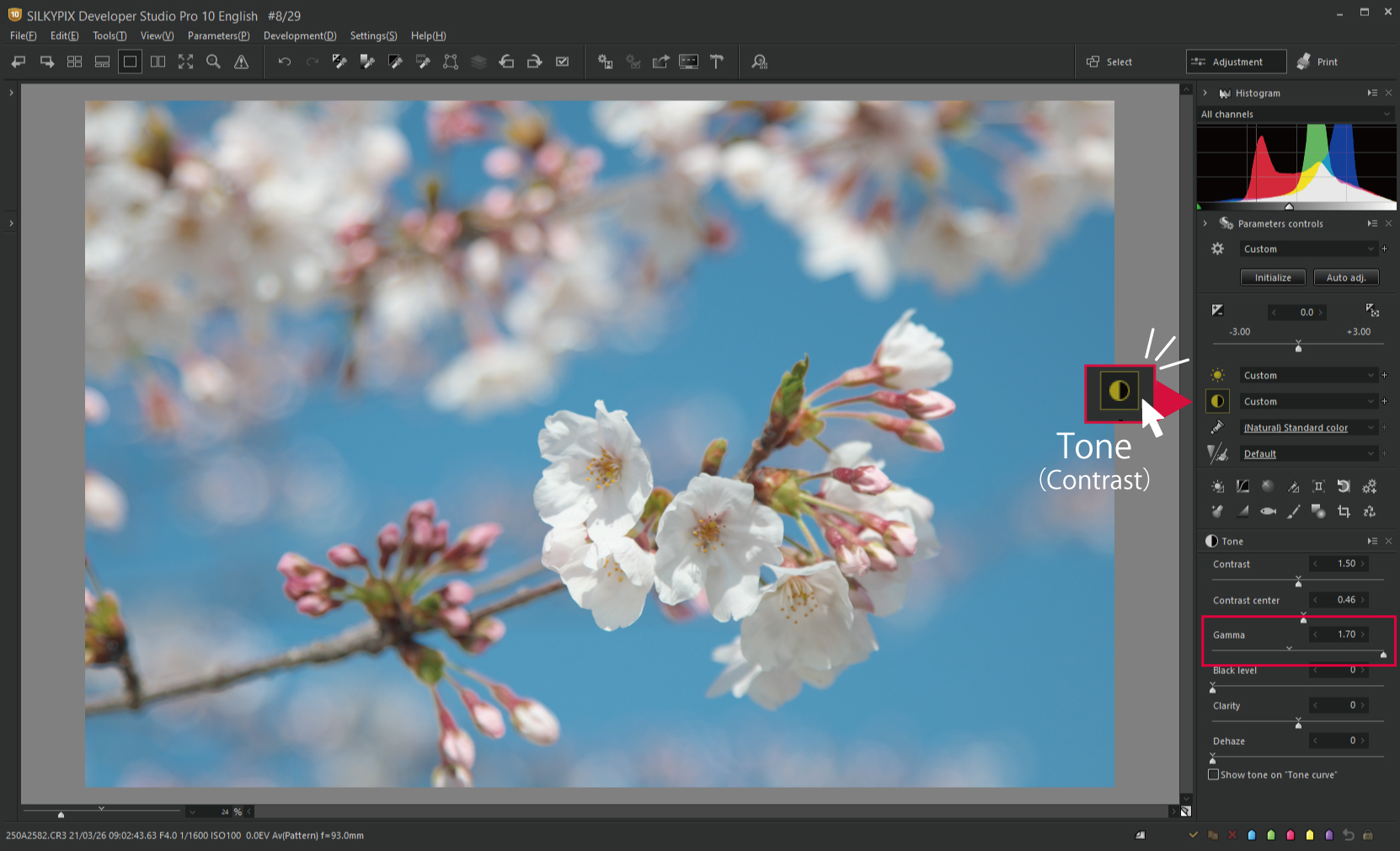This screenshot has height=851, width=1400.
Task: Open the layers stack tool
Action: click(478, 62)
